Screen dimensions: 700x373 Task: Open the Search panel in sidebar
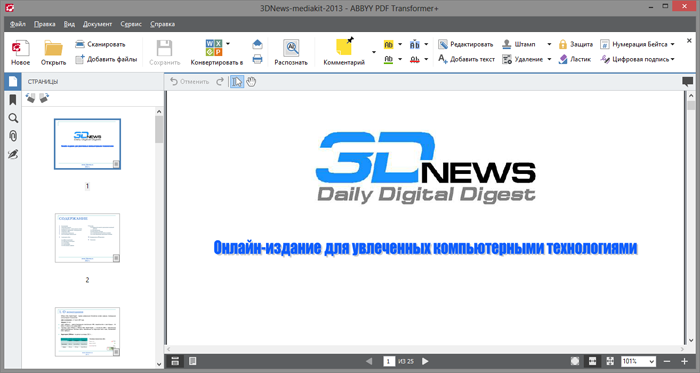click(12, 118)
